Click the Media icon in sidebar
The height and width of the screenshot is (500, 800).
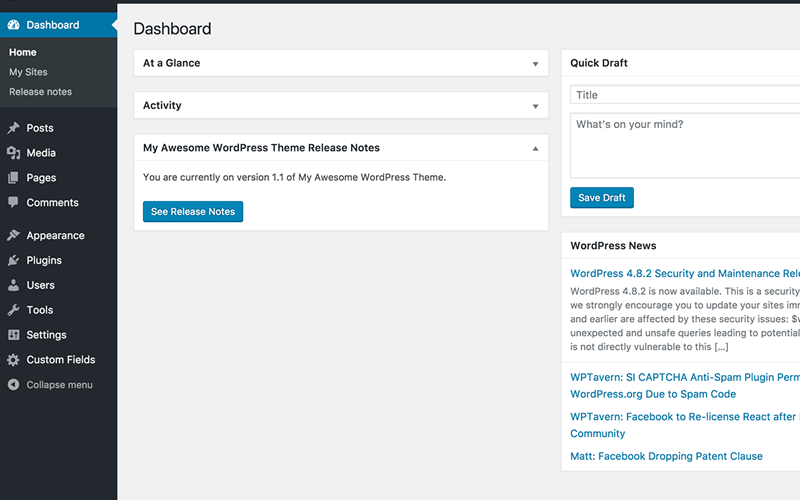coord(13,153)
